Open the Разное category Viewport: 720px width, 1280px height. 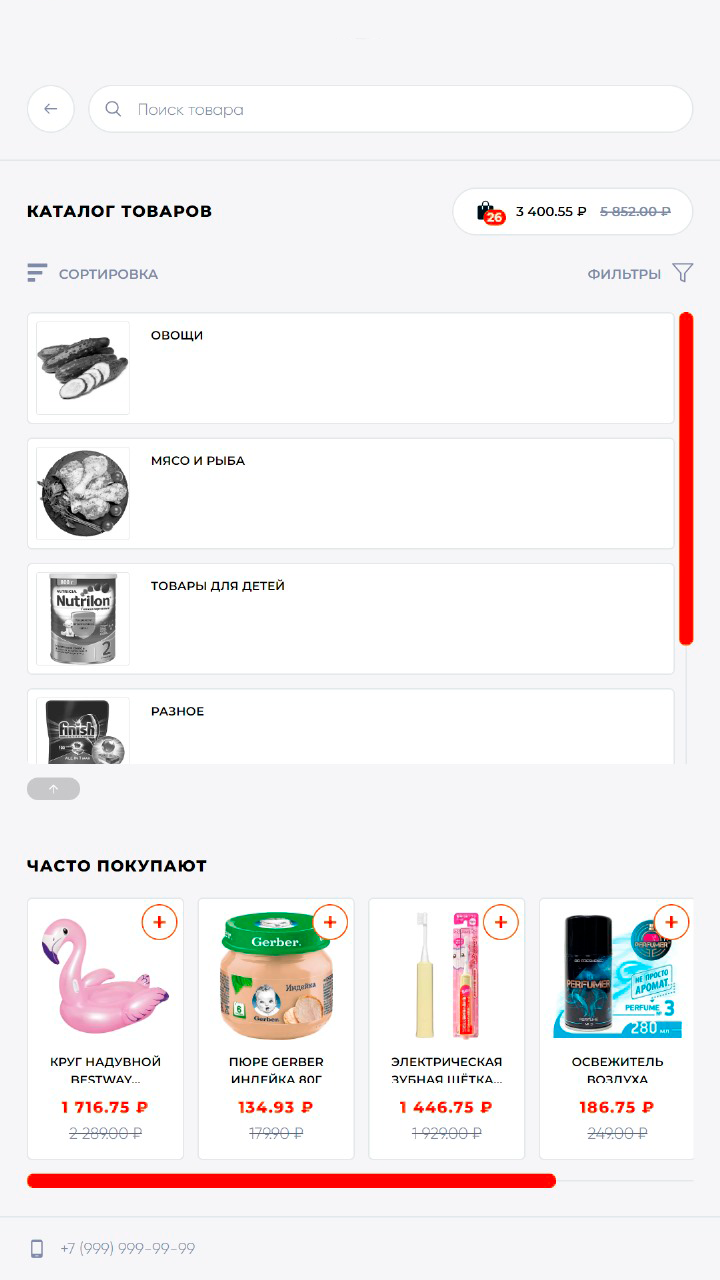point(351,727)
